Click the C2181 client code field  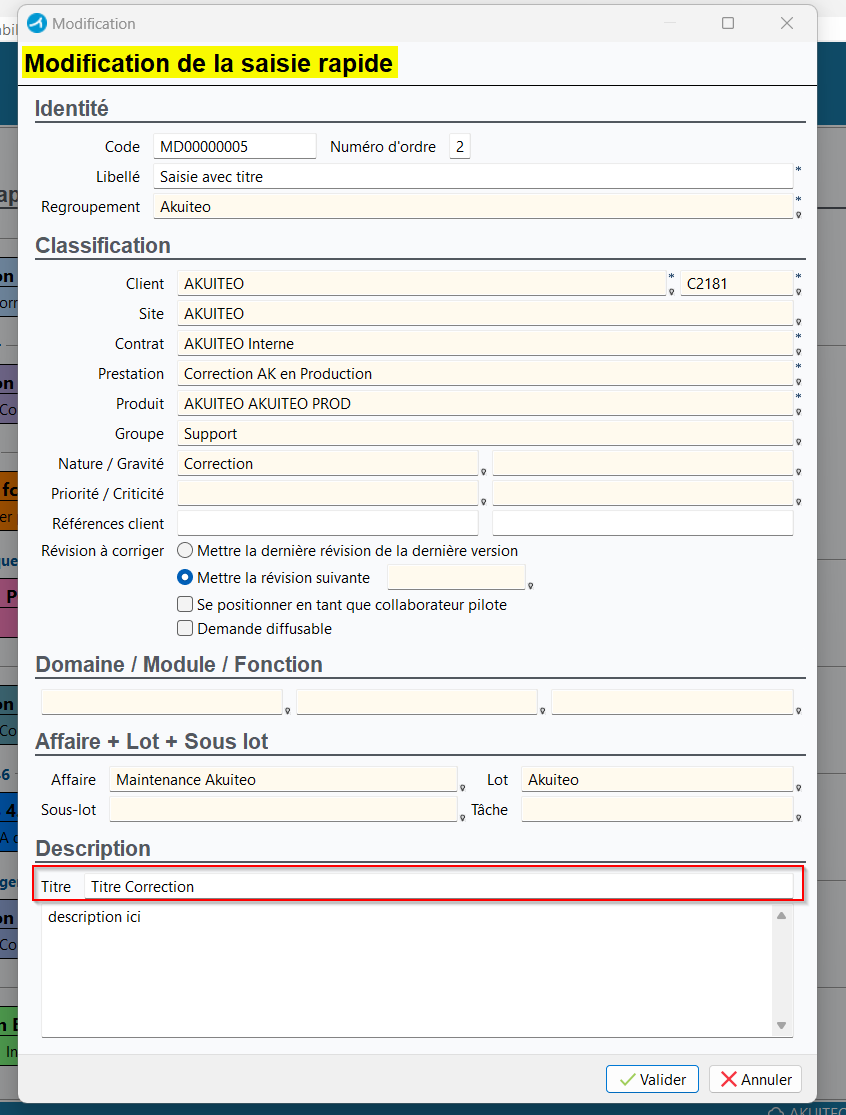click(x=737, y=283)
